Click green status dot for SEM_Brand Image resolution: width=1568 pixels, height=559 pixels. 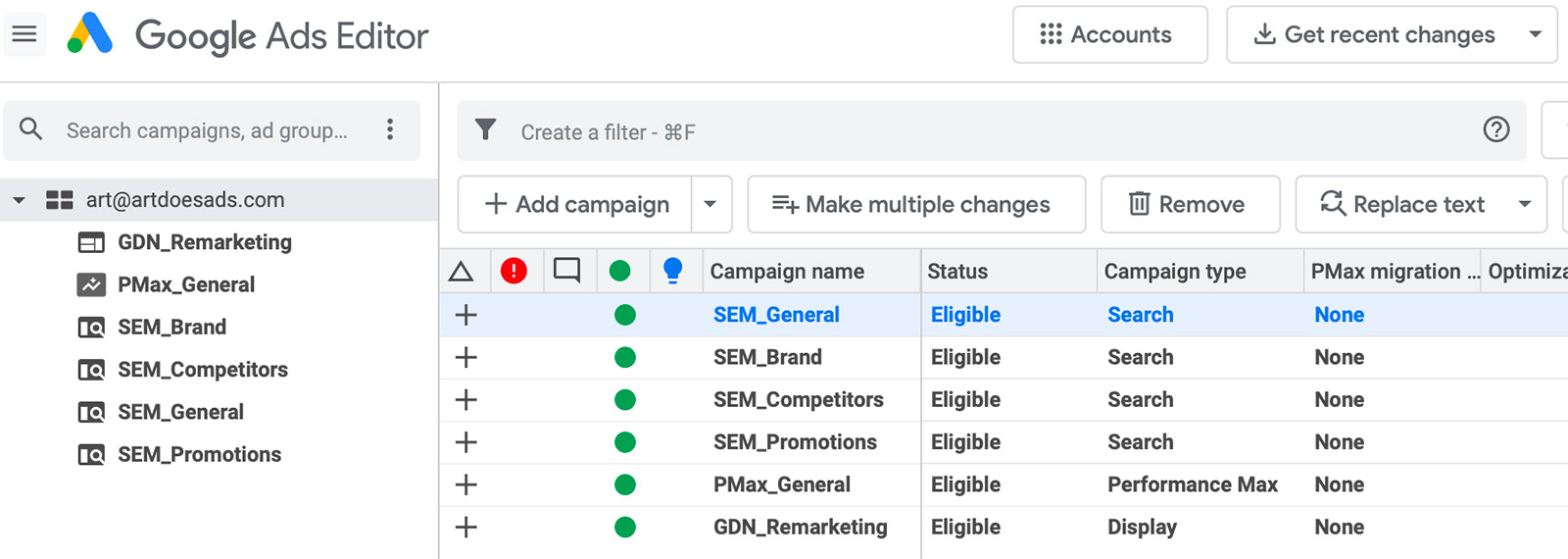coord(625,357)
